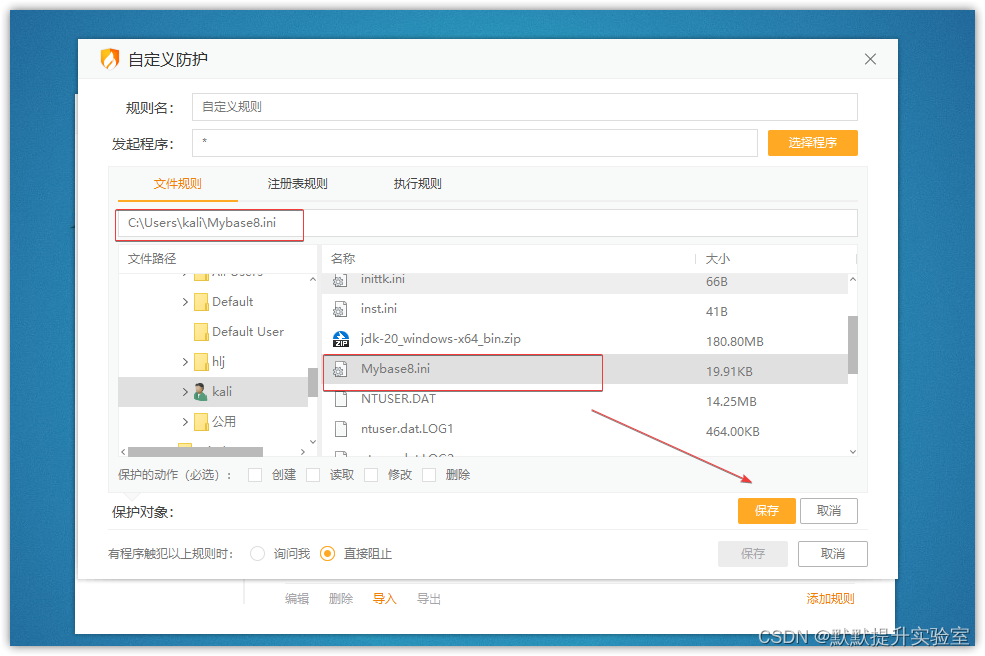The height and width of the screenshot is (656, 985).
Task: Click the inittk.ini file icon
Action: [340, 280]
